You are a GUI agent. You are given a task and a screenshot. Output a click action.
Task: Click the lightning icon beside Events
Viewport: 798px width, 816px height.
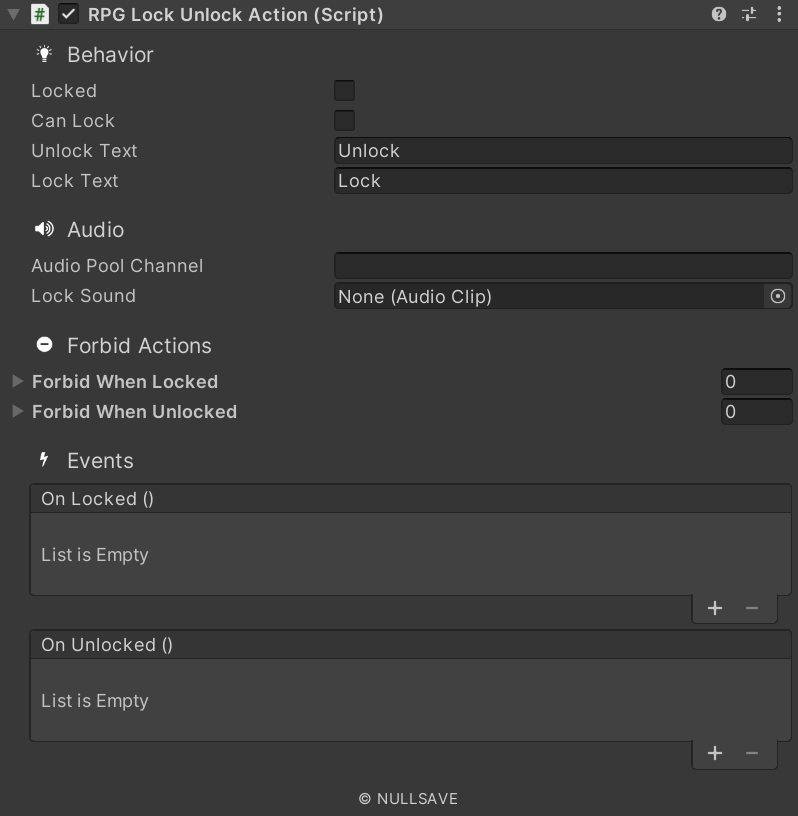tap(43, 460)
